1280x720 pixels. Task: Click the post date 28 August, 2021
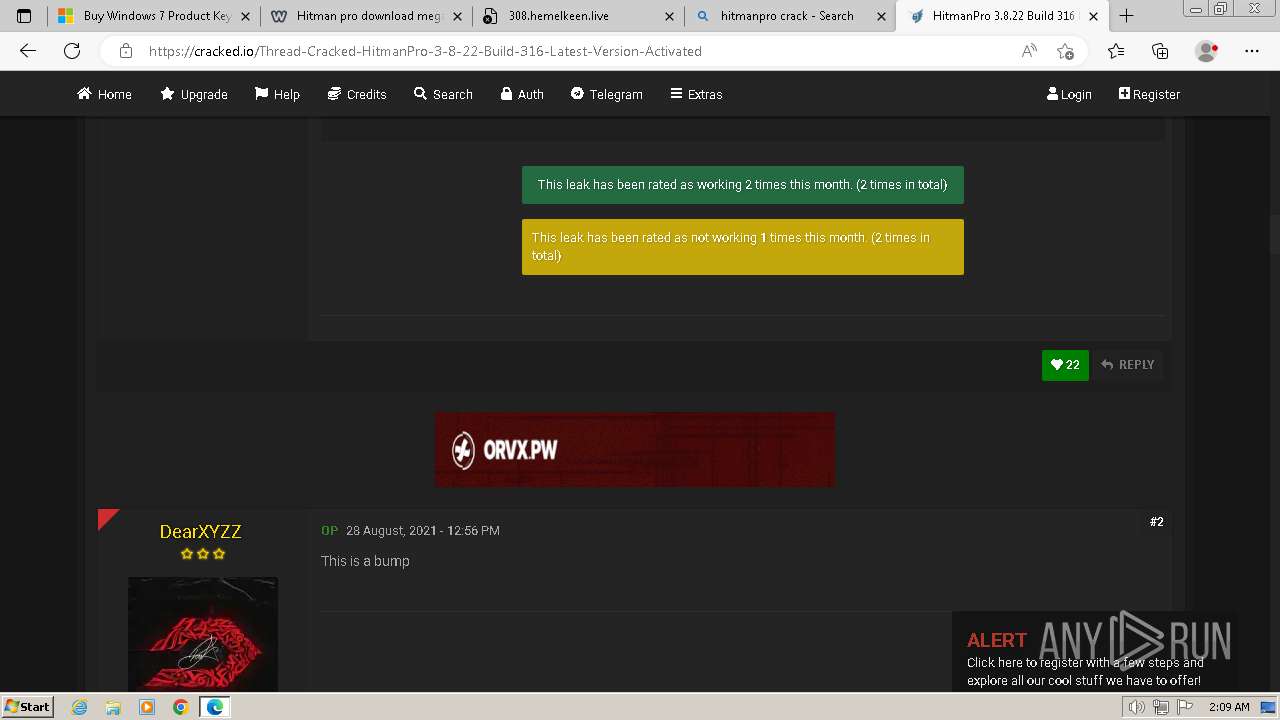(423, 531)
